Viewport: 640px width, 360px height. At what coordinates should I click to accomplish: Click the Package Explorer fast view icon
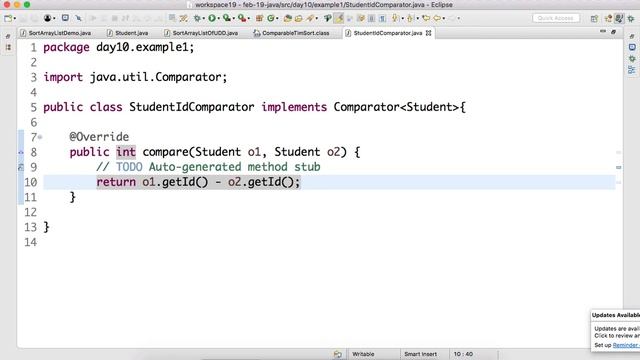coord(8,48)
